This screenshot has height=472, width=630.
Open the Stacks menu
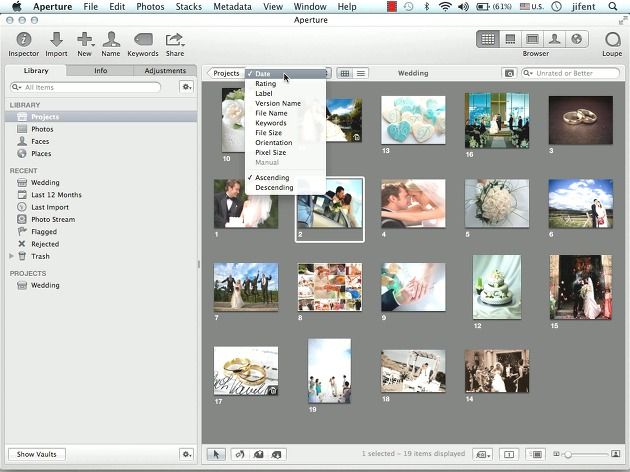coord(189,6)
